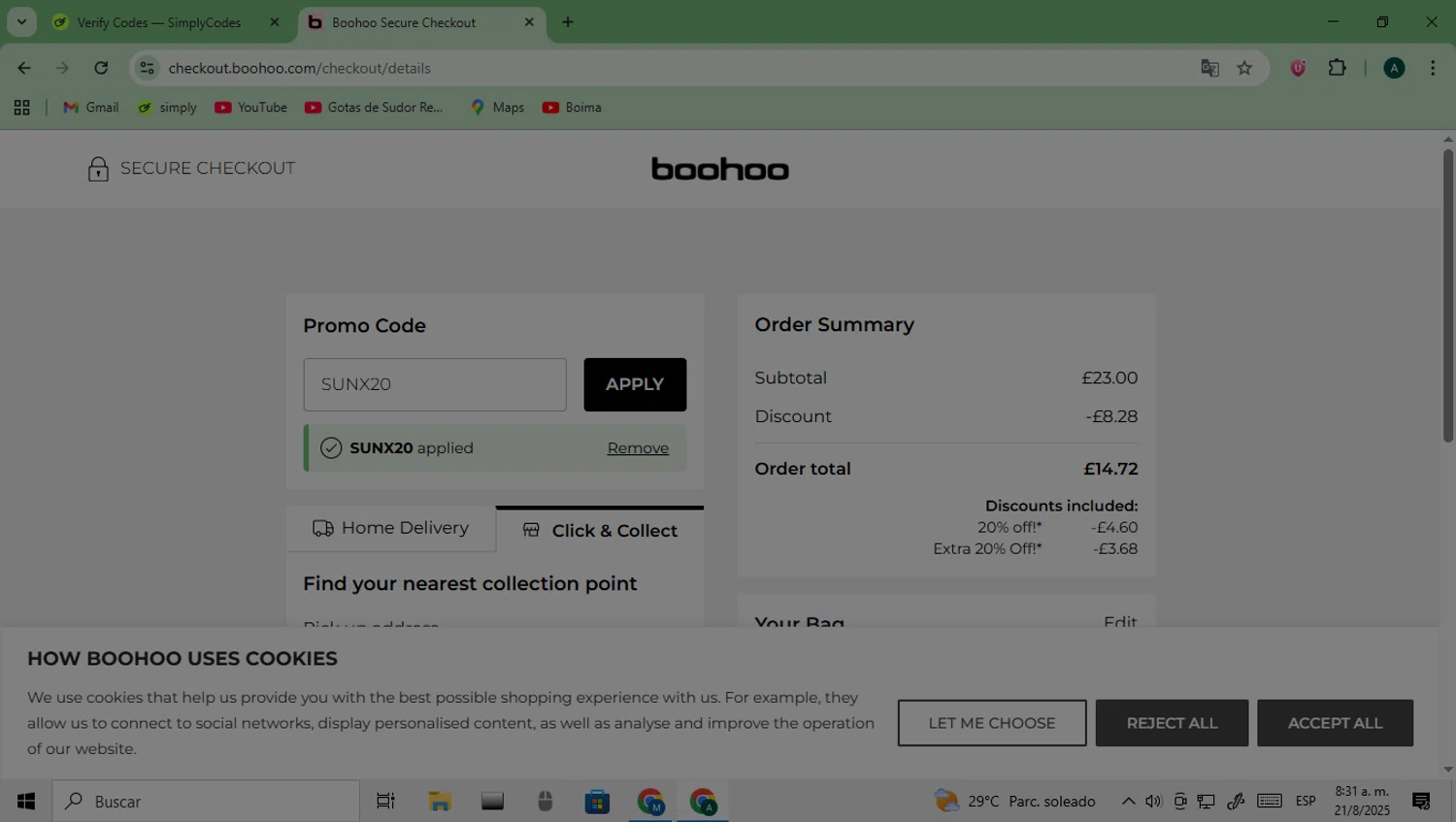1456x822 pixels.
Task: Show hidden system tray icons
Action: point(1128,801)
